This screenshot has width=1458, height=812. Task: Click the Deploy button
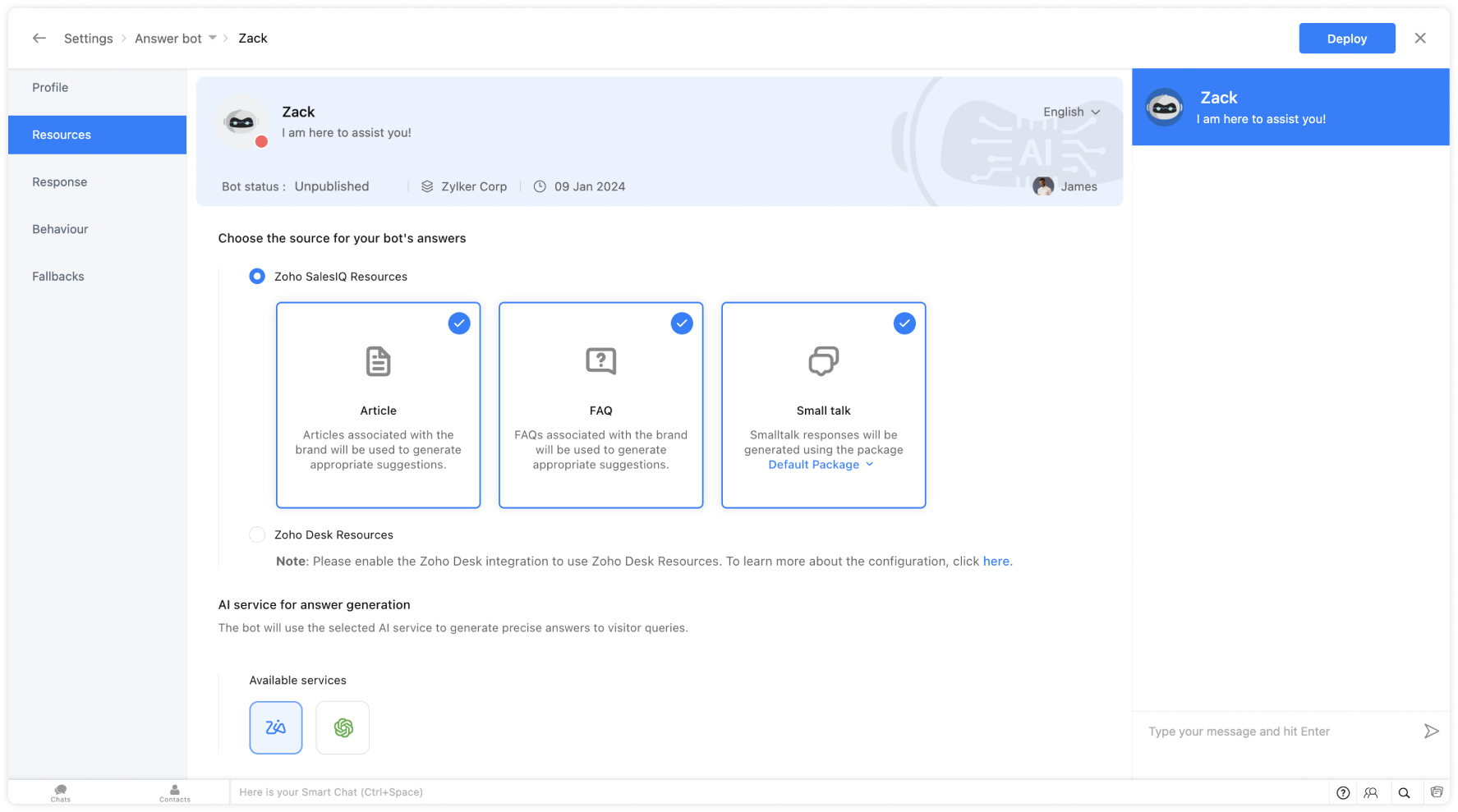1347,39
